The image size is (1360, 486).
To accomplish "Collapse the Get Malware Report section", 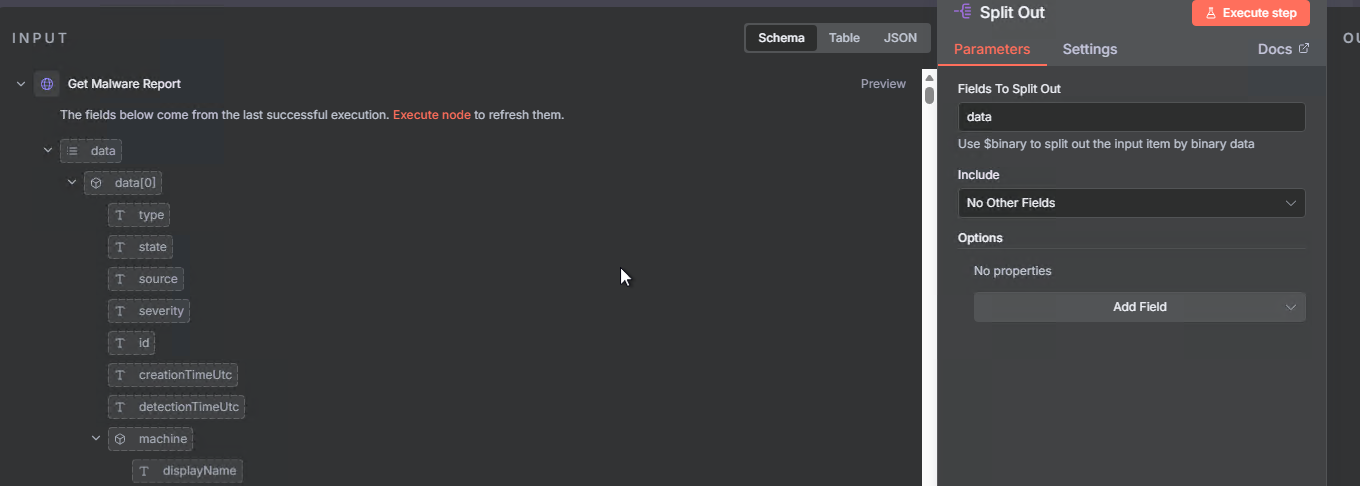I will point(21,84).
